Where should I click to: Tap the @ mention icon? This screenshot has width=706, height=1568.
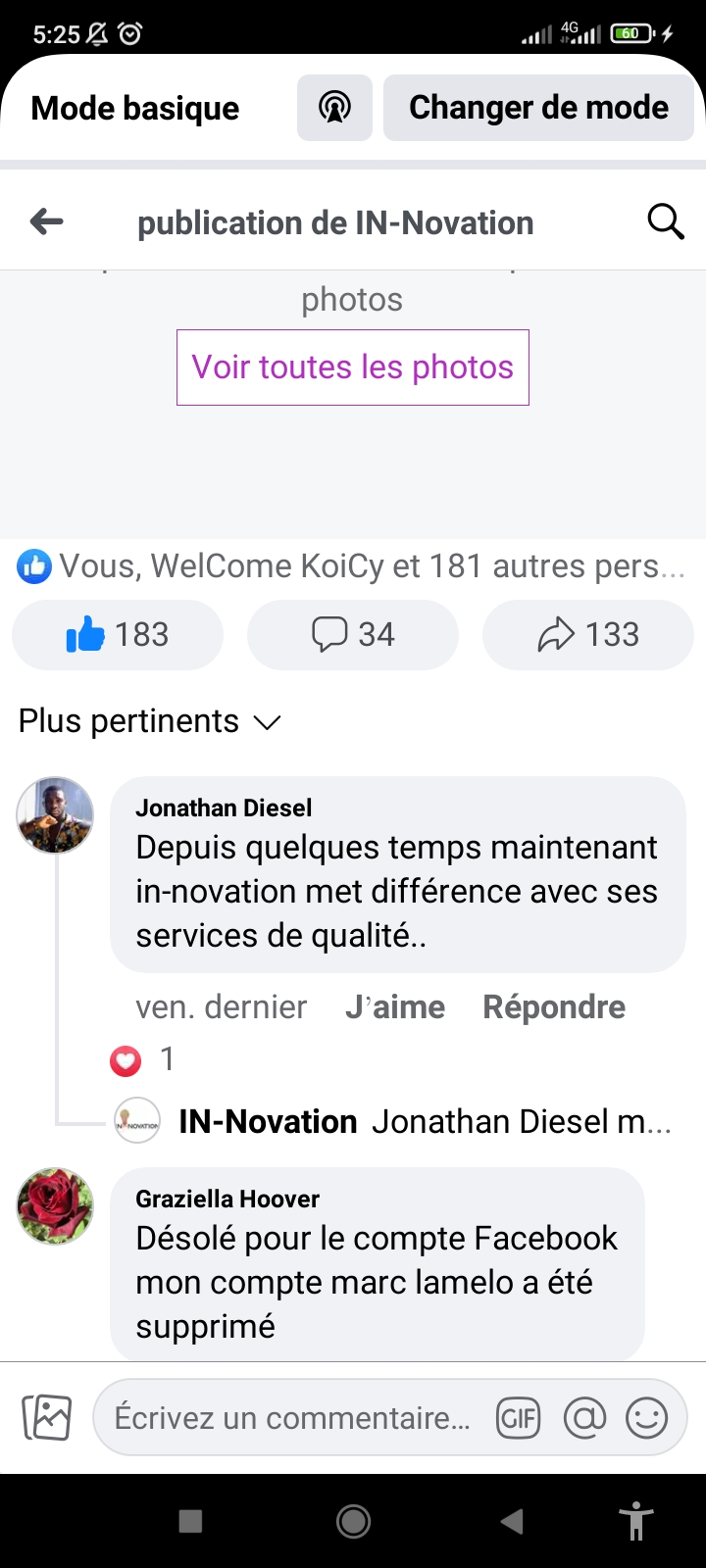584,1418
